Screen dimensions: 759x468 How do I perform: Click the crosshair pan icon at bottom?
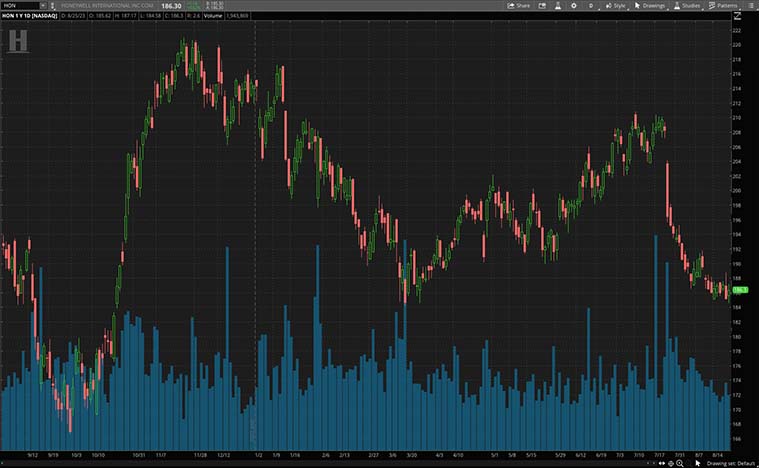pyautogui.click(x=671, y=463)
